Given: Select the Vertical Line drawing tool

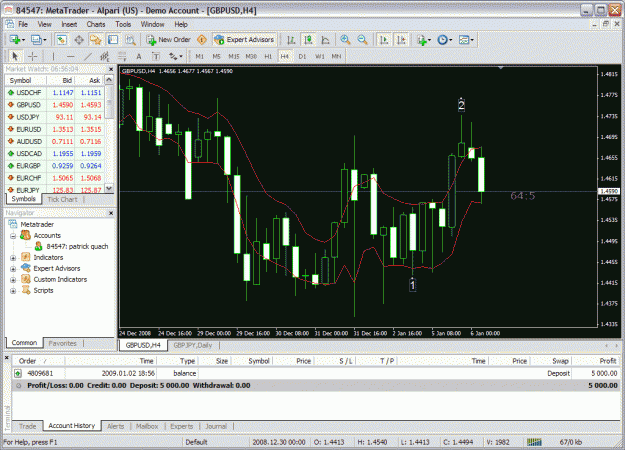Looking at the screenshot, I should click(53, 56).
